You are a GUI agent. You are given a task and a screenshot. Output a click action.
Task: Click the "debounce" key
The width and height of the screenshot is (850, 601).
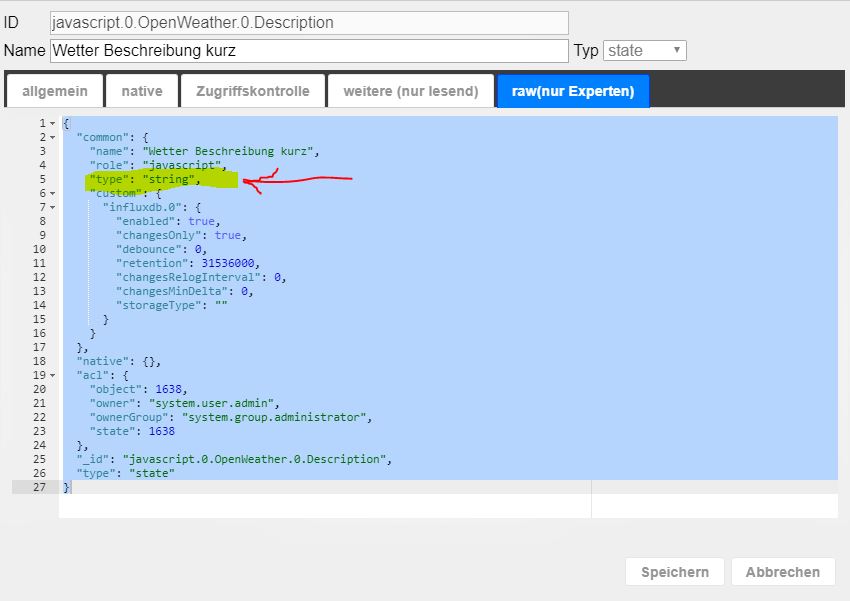pyautogui.click(x=149, y=249)
